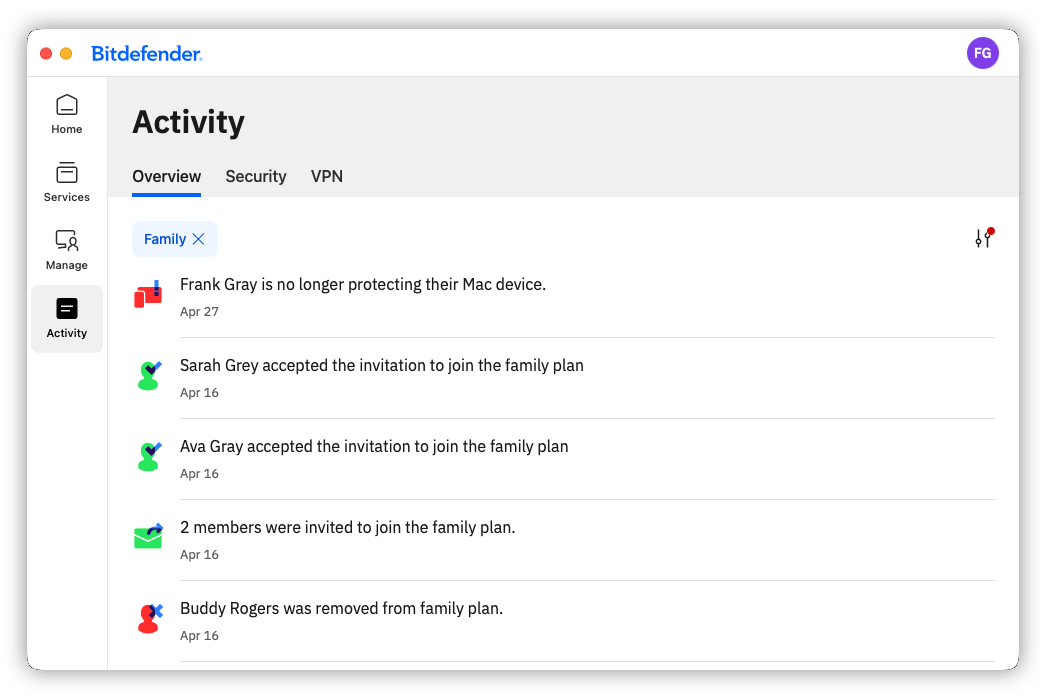The width and height of the screenshot is (1048, 697).
Task: Click the green accepted icon for Ava Gray
Action: [149, 456]
